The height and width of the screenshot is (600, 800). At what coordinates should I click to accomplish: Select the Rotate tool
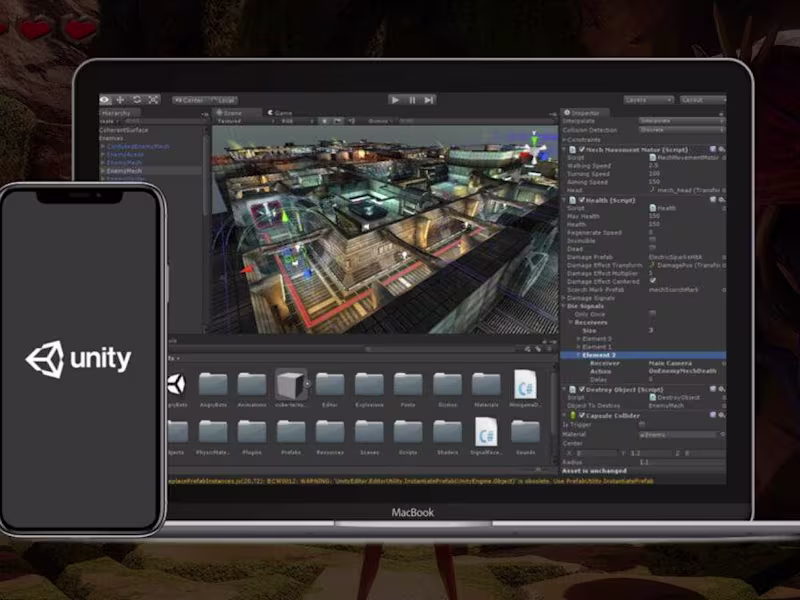tap(137, 100)
